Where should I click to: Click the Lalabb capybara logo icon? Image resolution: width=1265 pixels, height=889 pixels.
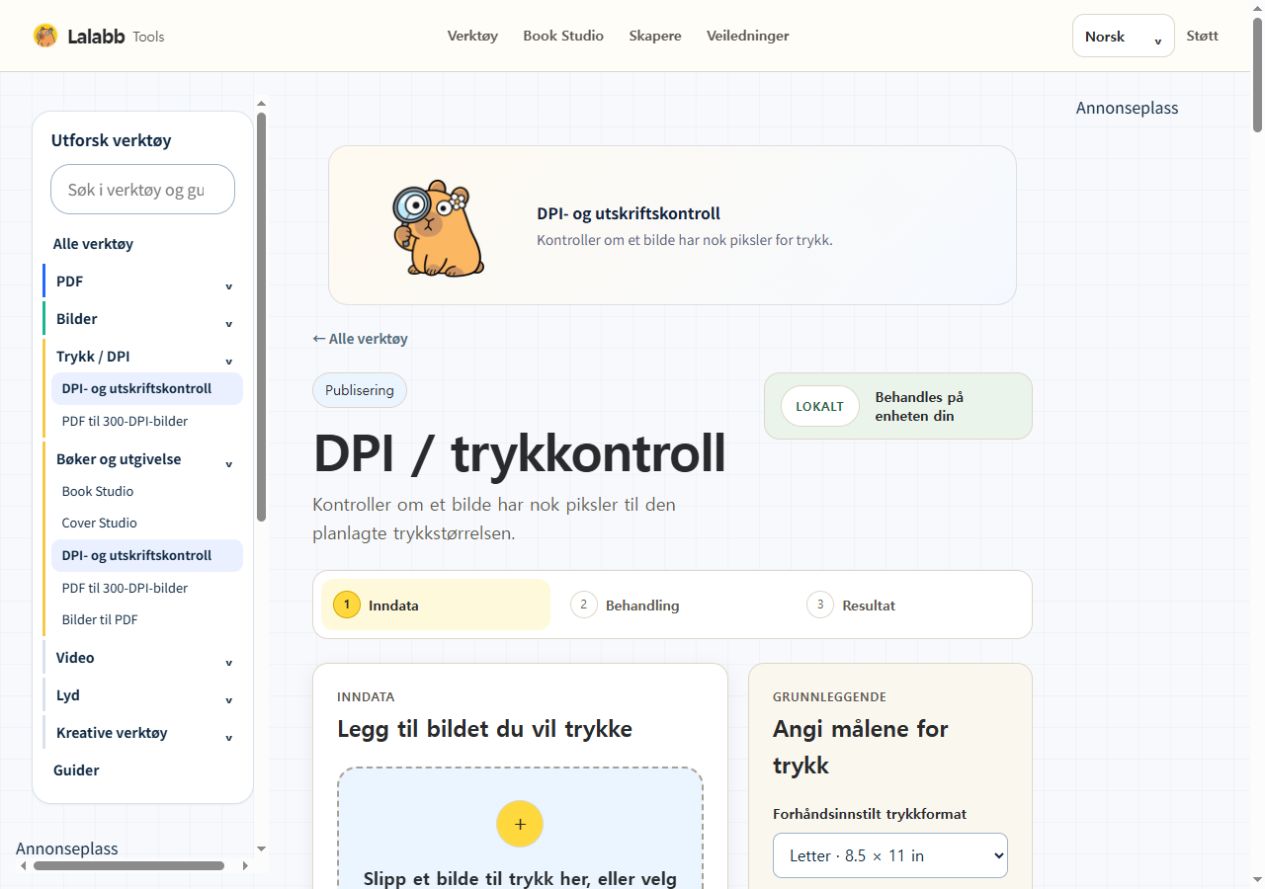[45, 36]
